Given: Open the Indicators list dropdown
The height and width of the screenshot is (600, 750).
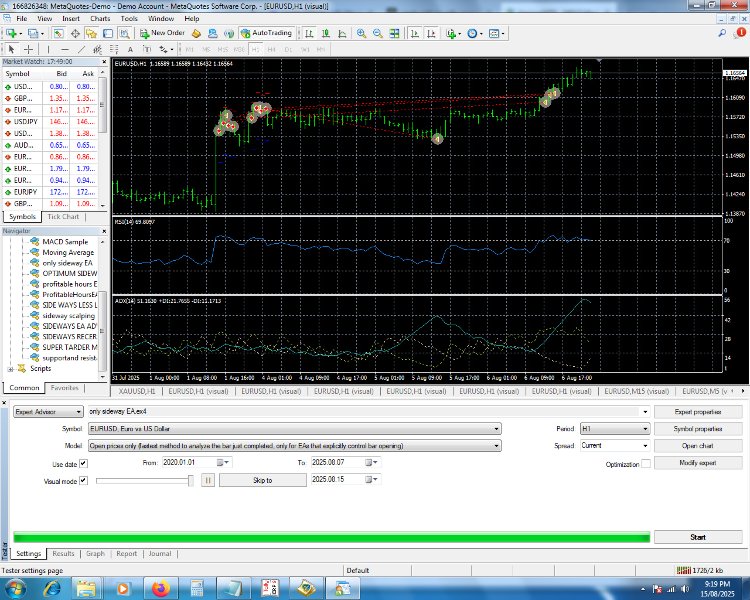Looking at the screenshot, I should [x=453, y=33].
